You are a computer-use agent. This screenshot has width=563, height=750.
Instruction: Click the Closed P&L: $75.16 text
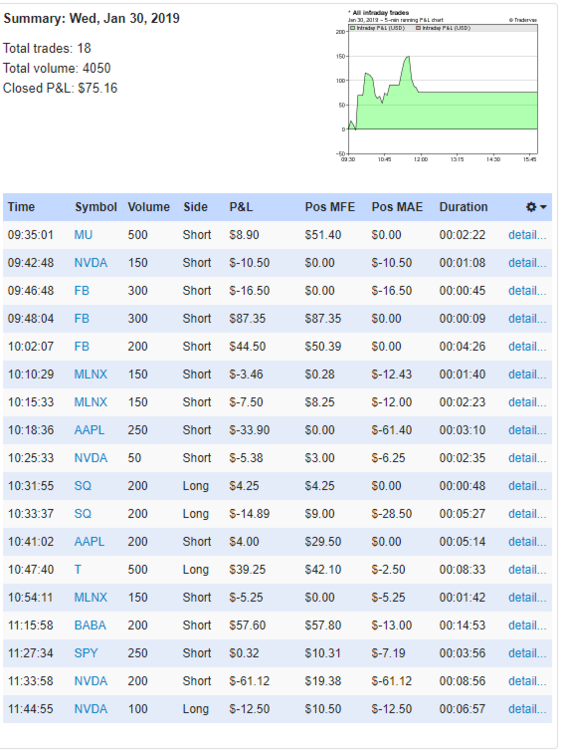point(60,88)
